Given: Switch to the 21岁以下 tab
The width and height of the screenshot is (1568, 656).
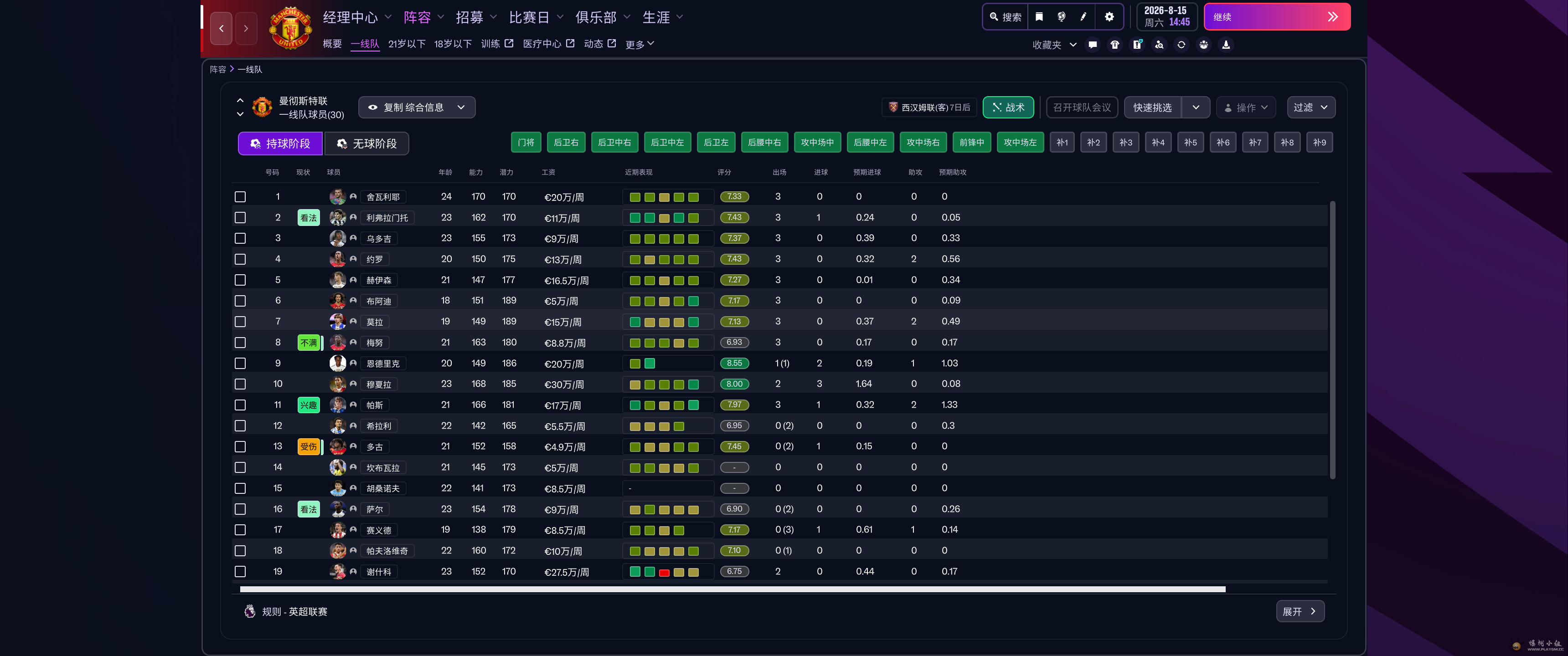Looking at the screenshot, I should (407, 44).
